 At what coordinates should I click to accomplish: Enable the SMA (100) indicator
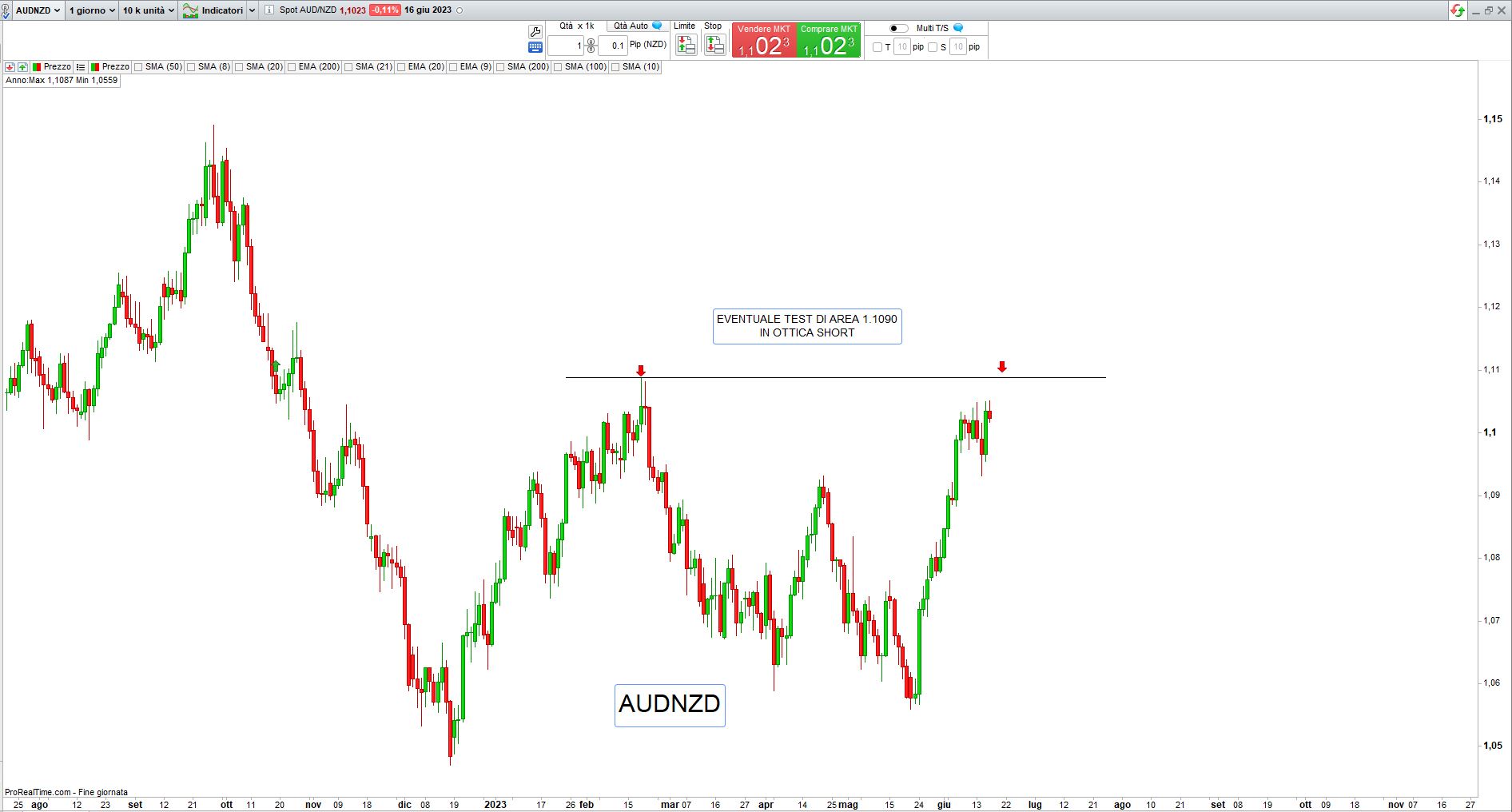[x=558, y=67]
